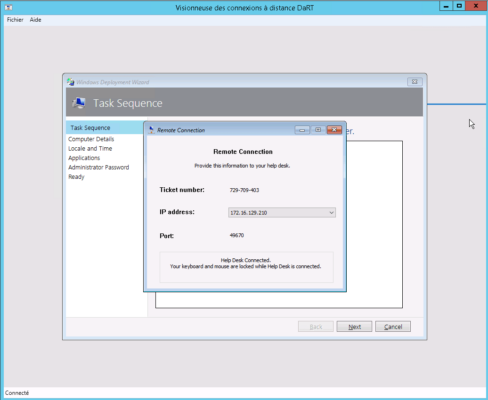The width and height of the screenshot is (488, 400).
Task: Close the Windows Deployment Wizard window
Action: tap(415, 82)
